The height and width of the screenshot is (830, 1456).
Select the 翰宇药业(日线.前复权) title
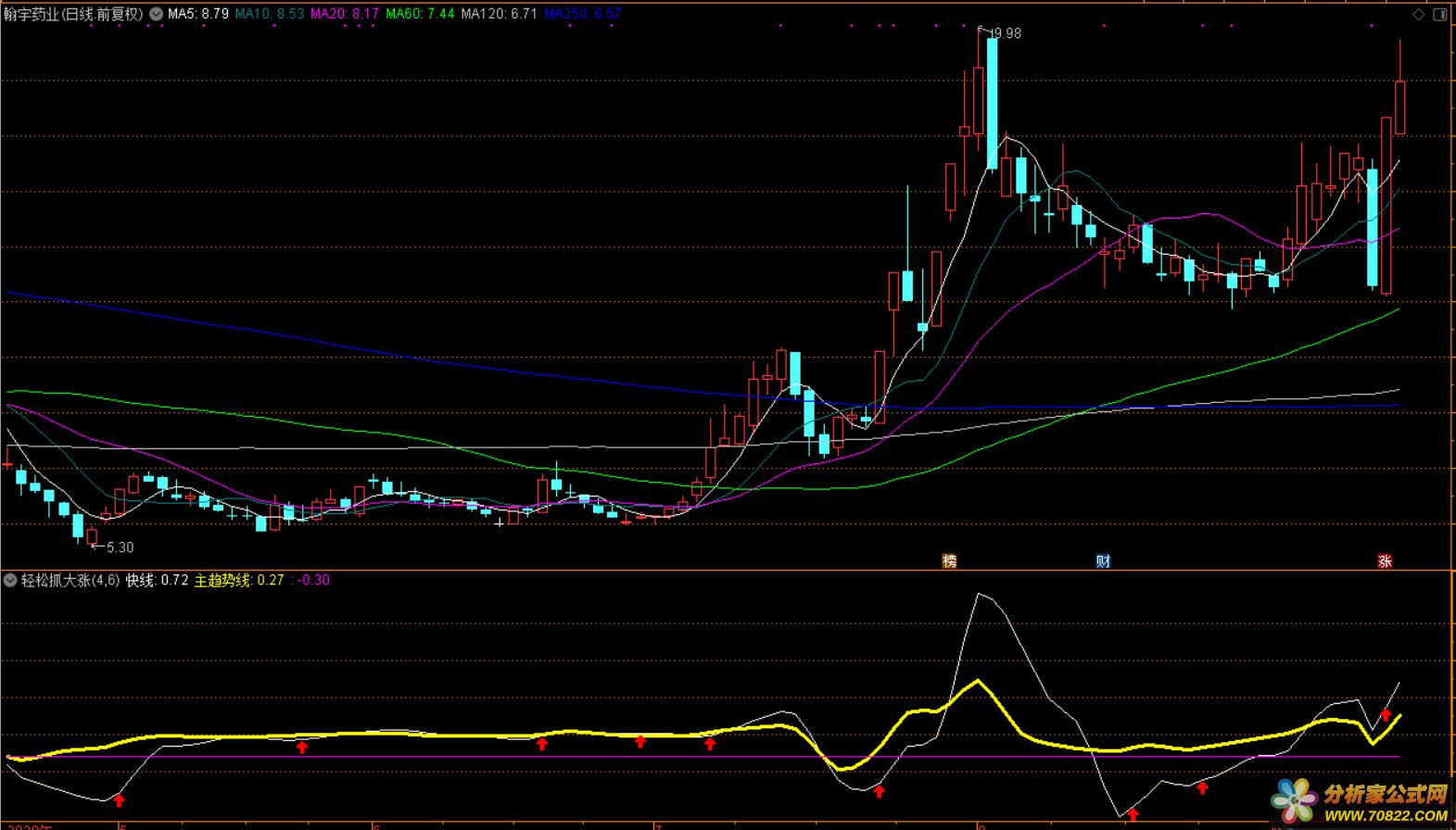point(73,14)
